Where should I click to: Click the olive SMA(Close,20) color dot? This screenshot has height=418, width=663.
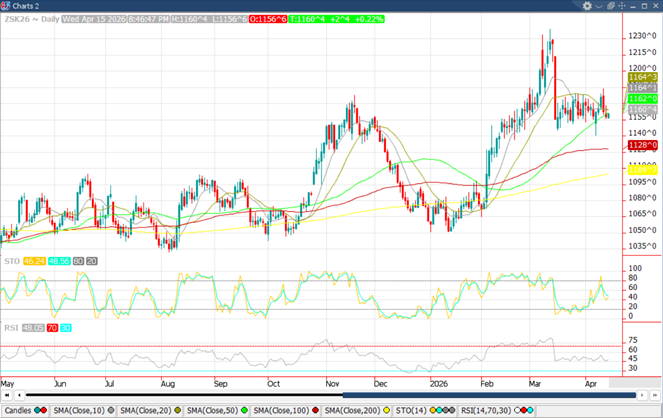coord(178,410)
